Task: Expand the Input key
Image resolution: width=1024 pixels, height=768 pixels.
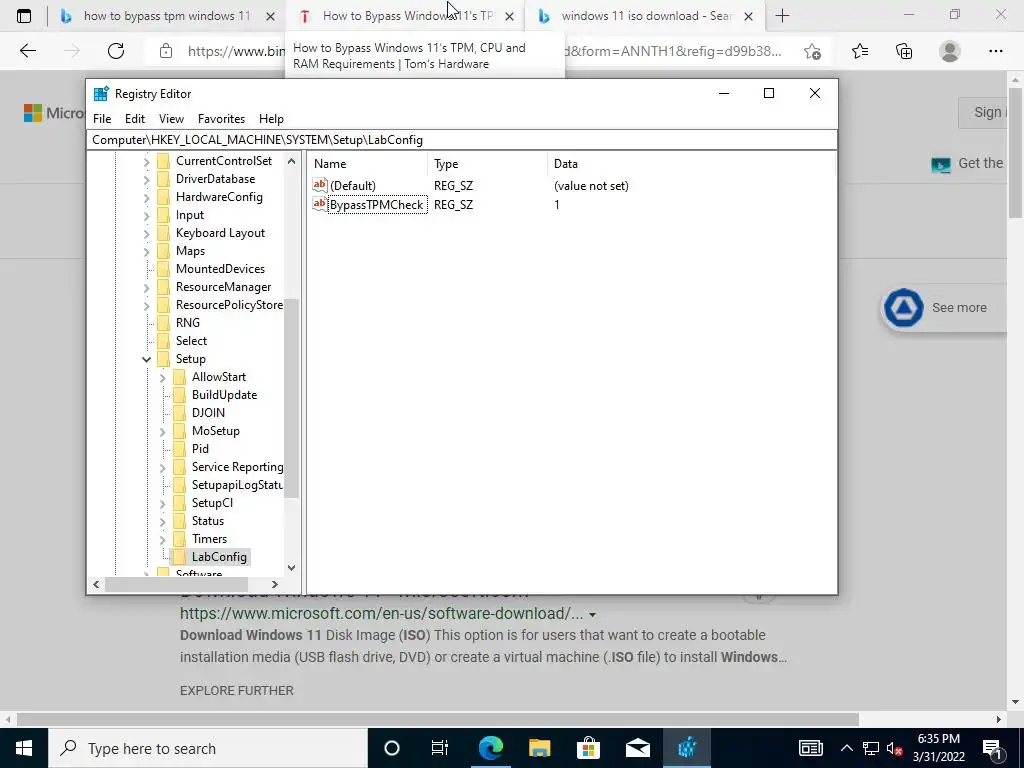Action: [146, 215]
